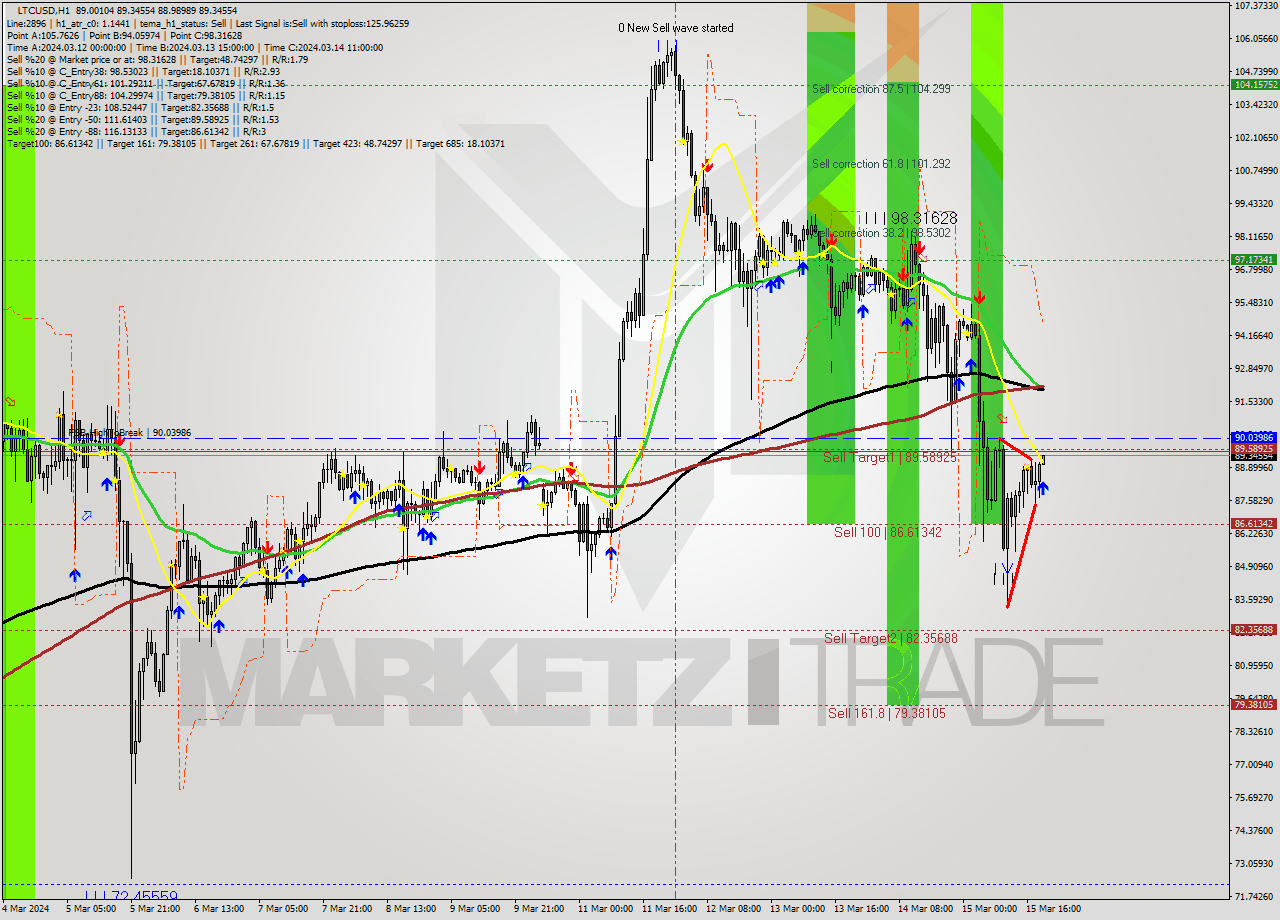The image size is (1280, 920).
Task: Click the '14 Mar 08:00' time axis label
Action: (925, 909)
